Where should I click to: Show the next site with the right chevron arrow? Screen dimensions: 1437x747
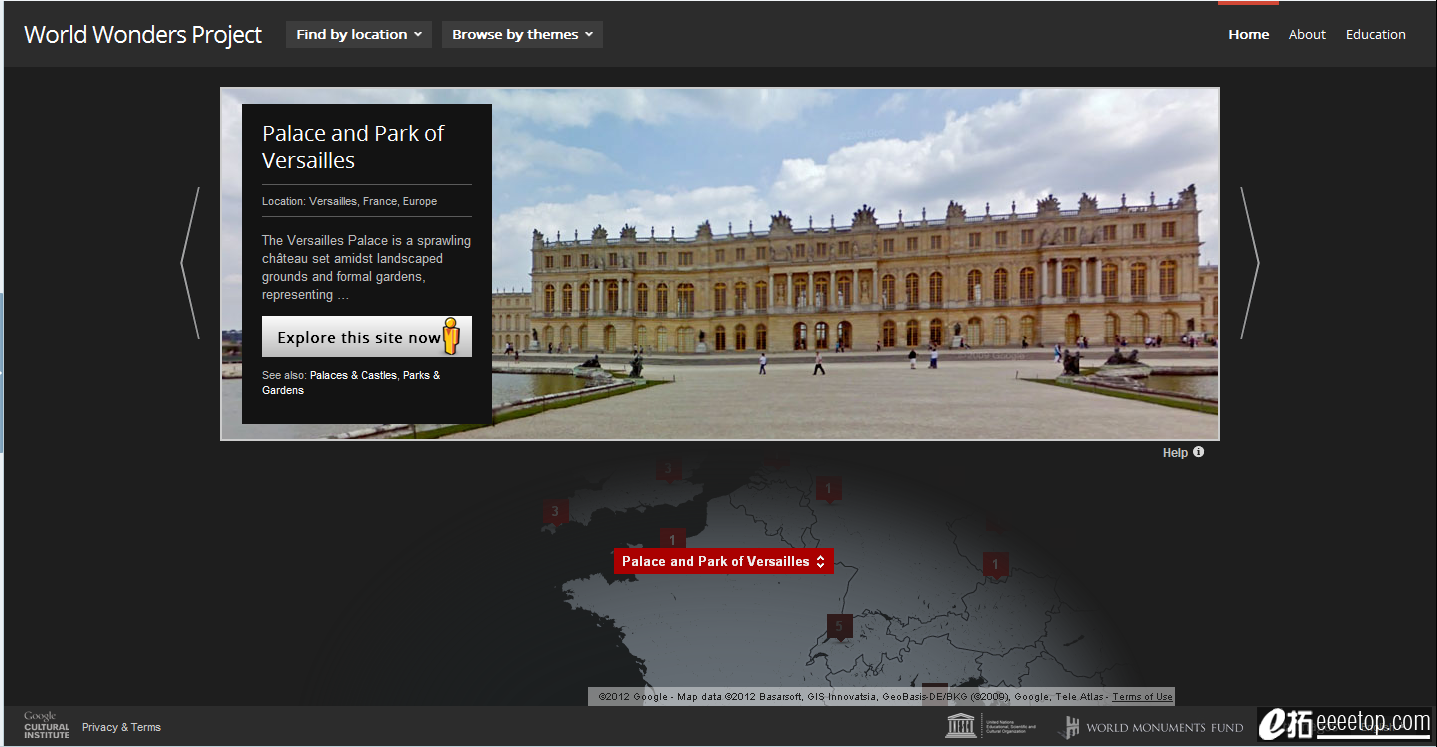[x=1249, y=263]
